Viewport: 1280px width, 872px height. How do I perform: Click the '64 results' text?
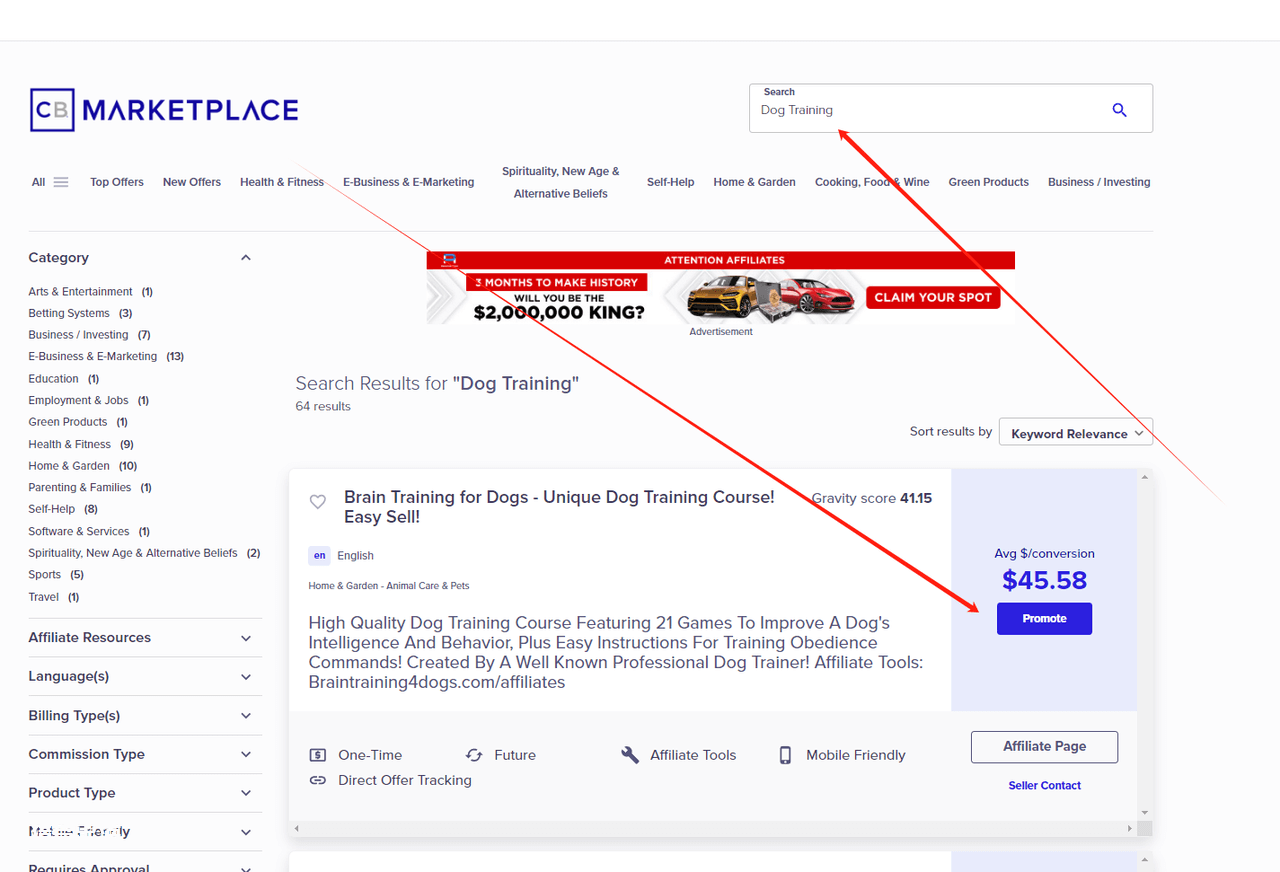click(x=323, y=406)
